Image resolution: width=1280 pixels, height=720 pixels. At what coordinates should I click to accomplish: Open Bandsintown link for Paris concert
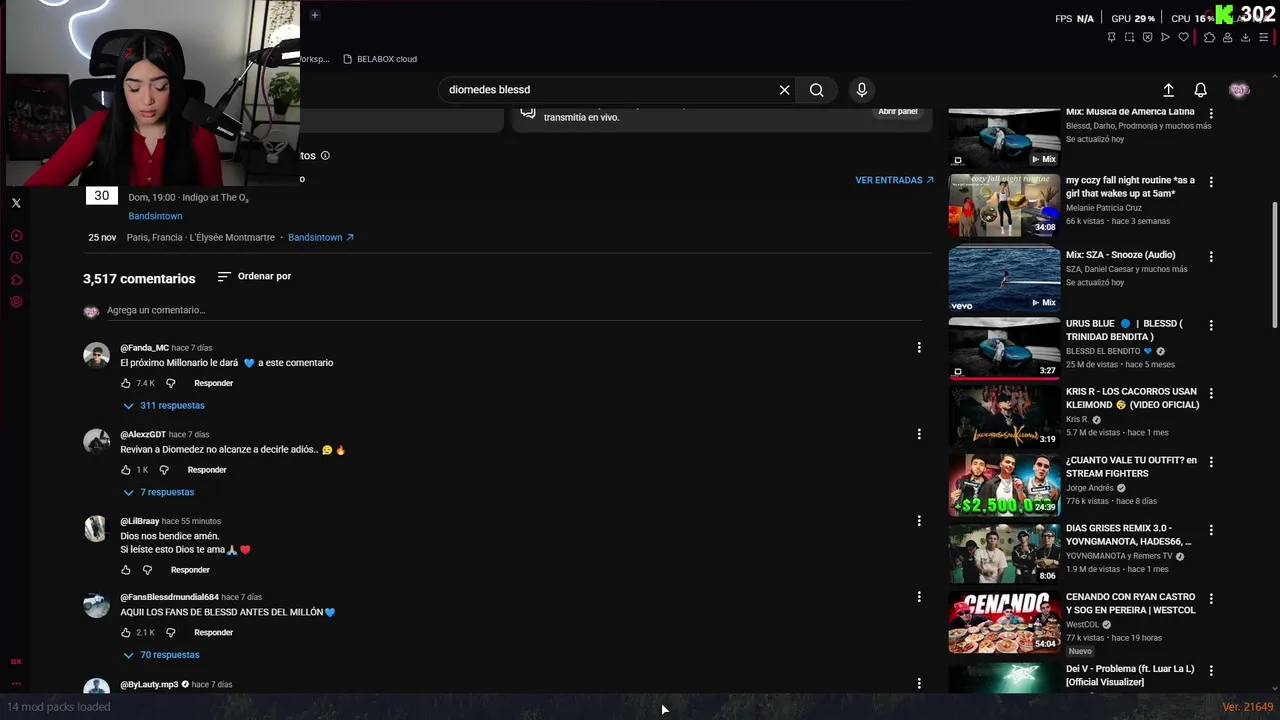tap(321, 238)
